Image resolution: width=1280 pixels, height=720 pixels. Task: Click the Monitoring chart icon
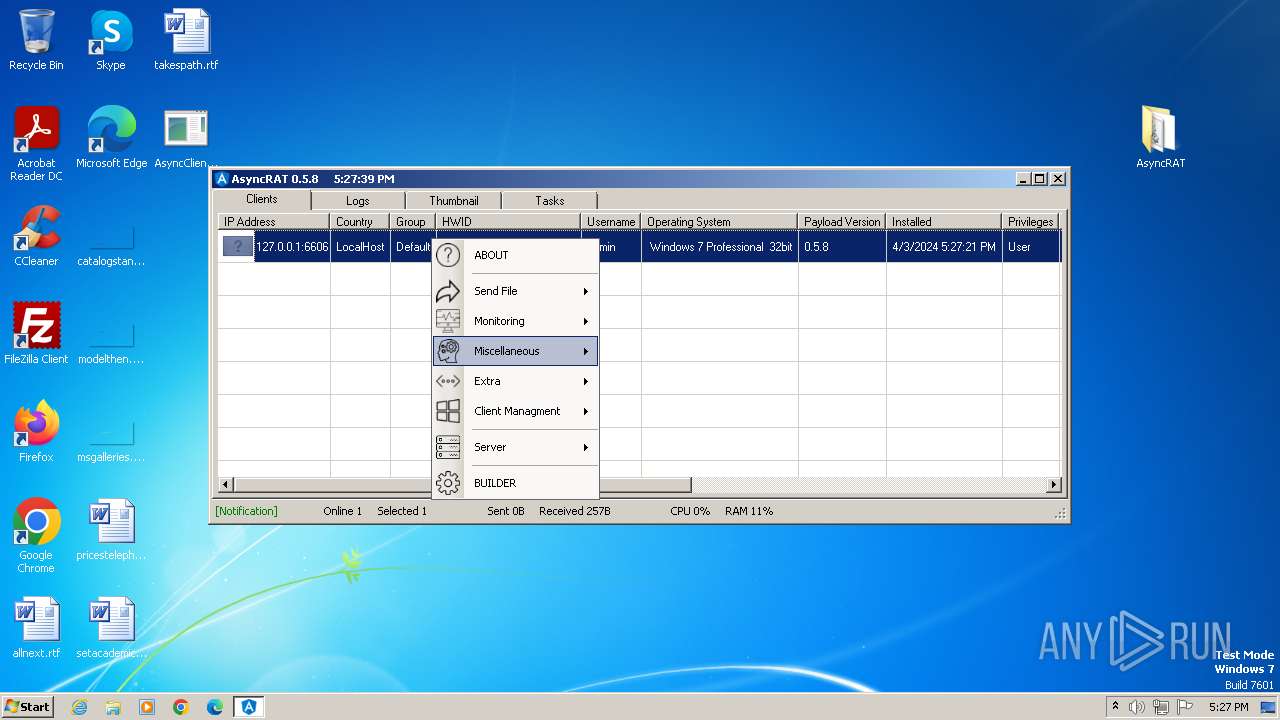[448, 321]
